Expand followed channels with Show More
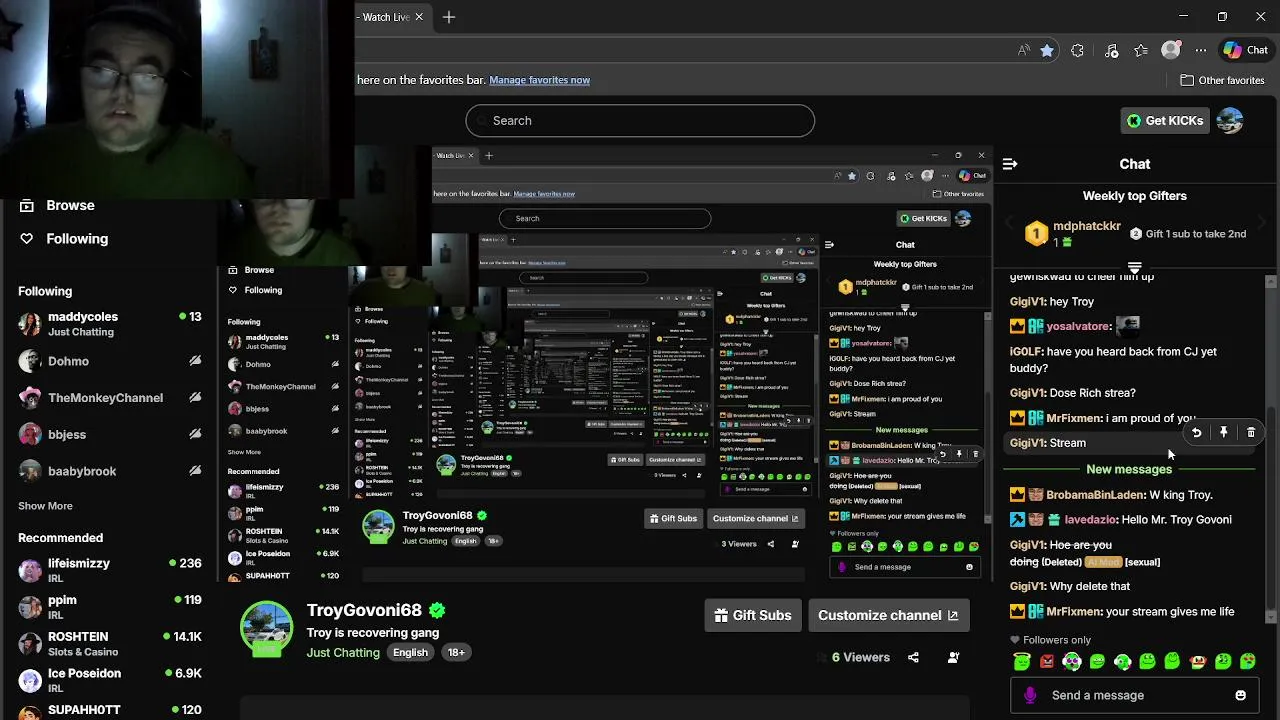 pyautogui.click(x=45, y=506)
